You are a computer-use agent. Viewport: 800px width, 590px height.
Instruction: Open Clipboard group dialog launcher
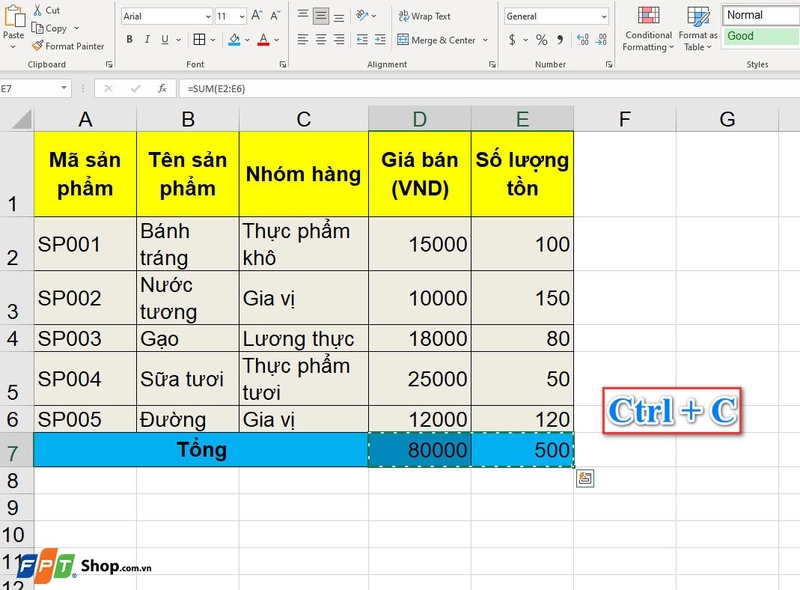[x=109, y=64]
